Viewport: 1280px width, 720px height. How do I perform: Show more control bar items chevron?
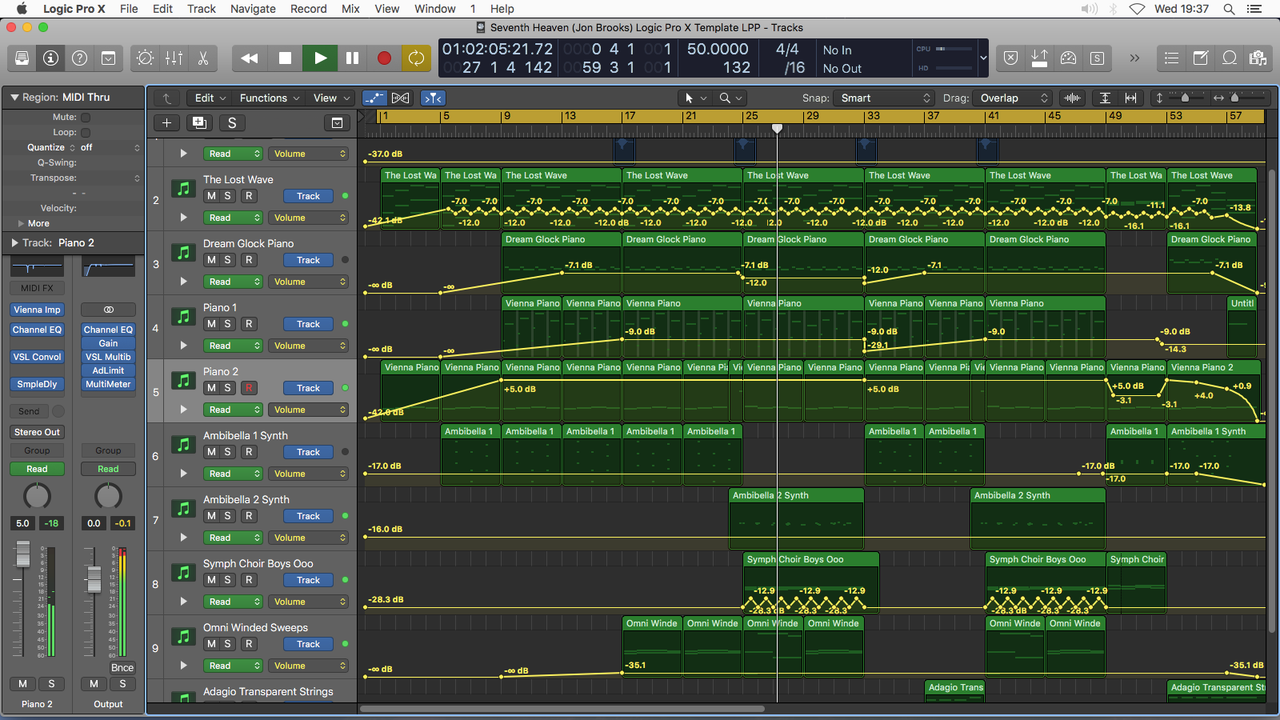1135,58
